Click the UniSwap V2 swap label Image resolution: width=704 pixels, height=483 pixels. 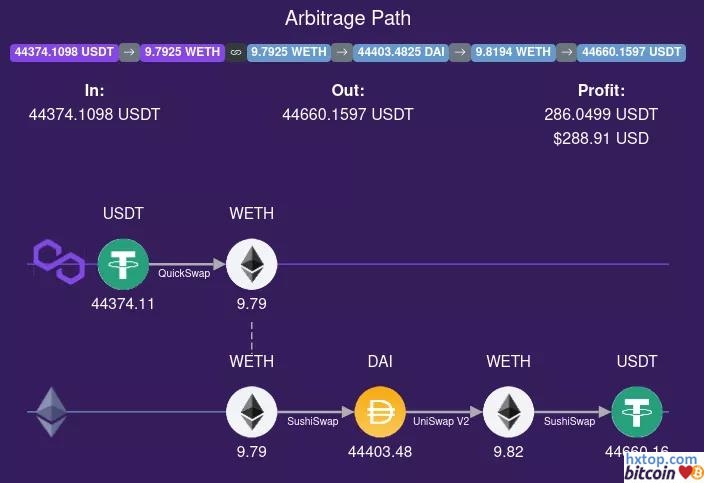441,421
